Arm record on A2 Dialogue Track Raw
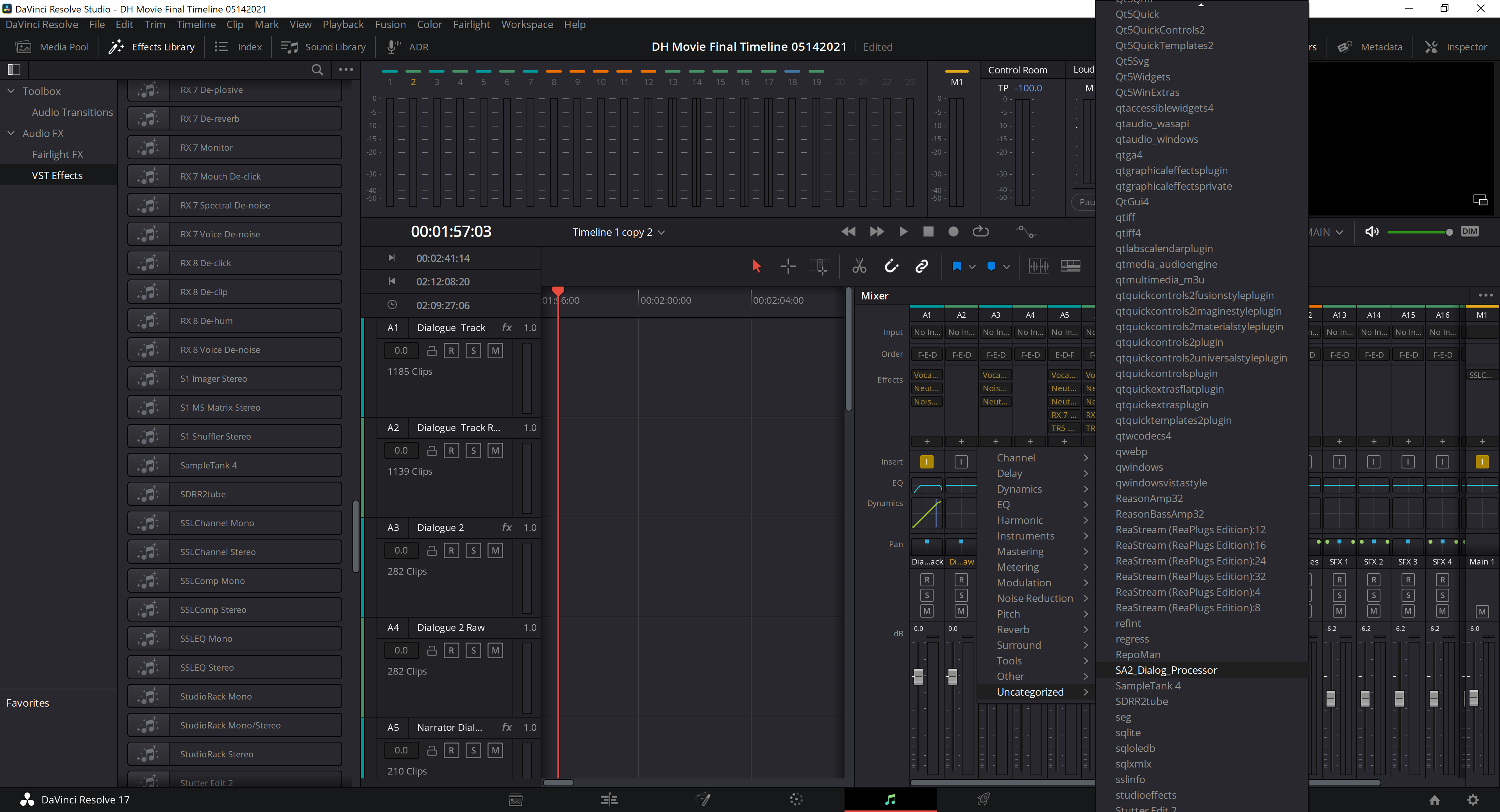 point(451,451)
